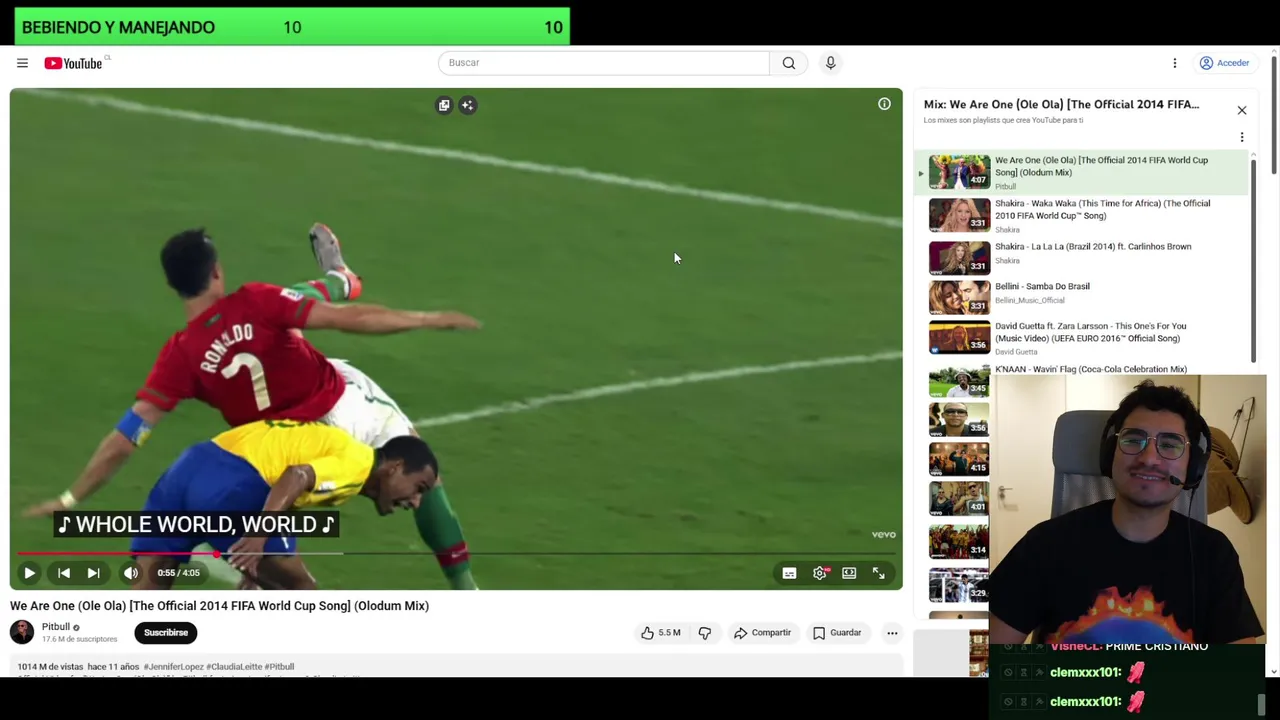Open more actions ellipsis below video
Viewport: 1280px width, 720px height.
pos(892,633)
